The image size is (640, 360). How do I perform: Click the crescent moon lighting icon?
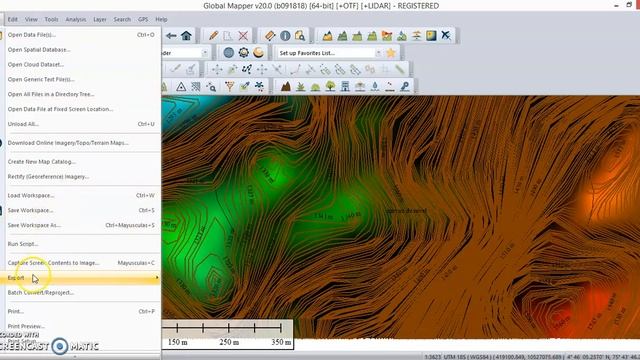258,53
